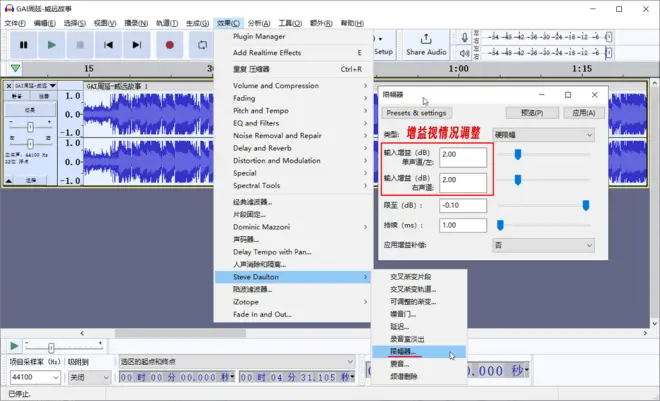This screenshot has width=660, height=401.
Task: Open the 类型 limiter type dropdown
Action: coord(543,135)
